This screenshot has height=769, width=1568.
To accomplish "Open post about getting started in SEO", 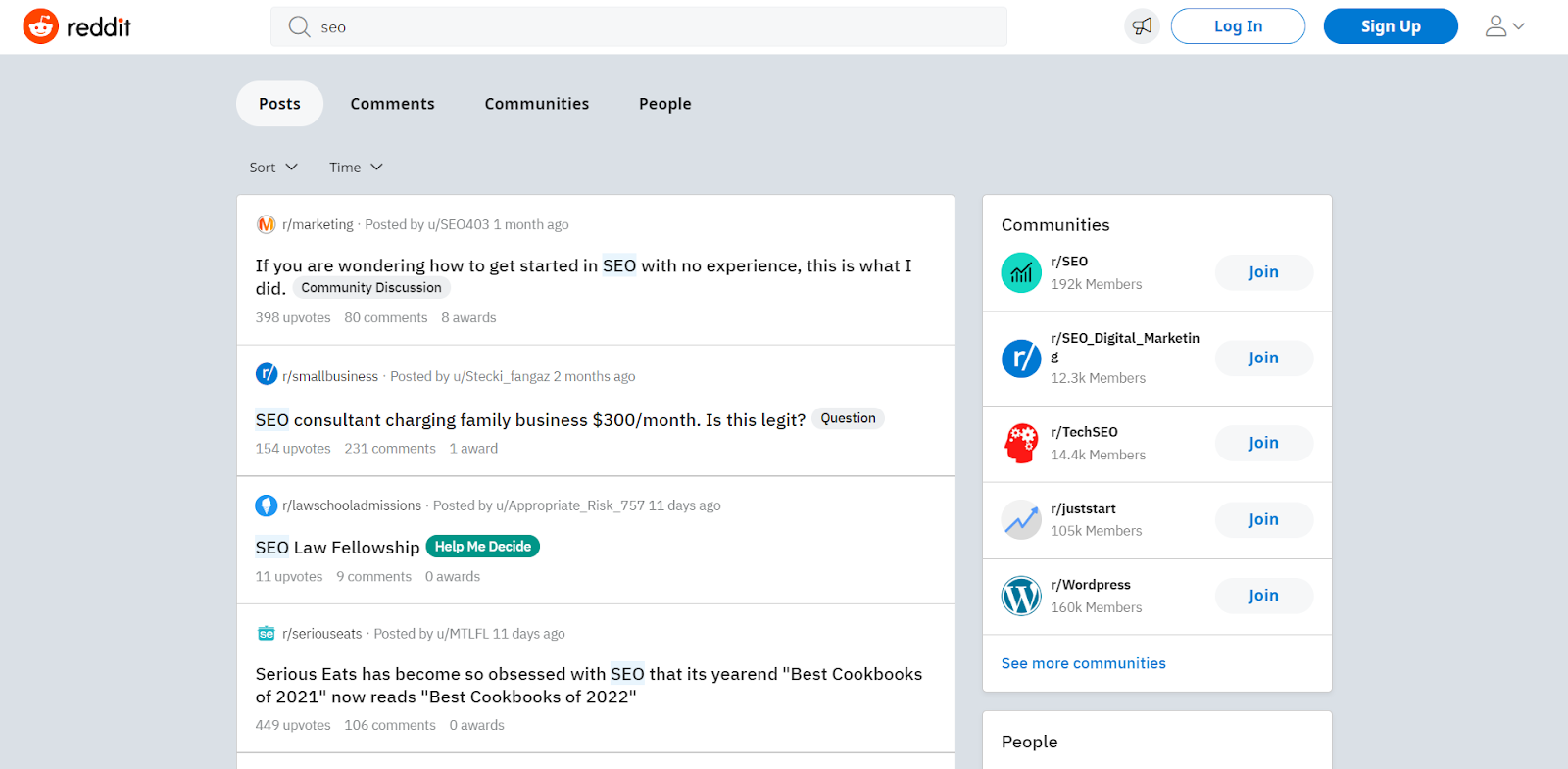I will coord(584,276).
